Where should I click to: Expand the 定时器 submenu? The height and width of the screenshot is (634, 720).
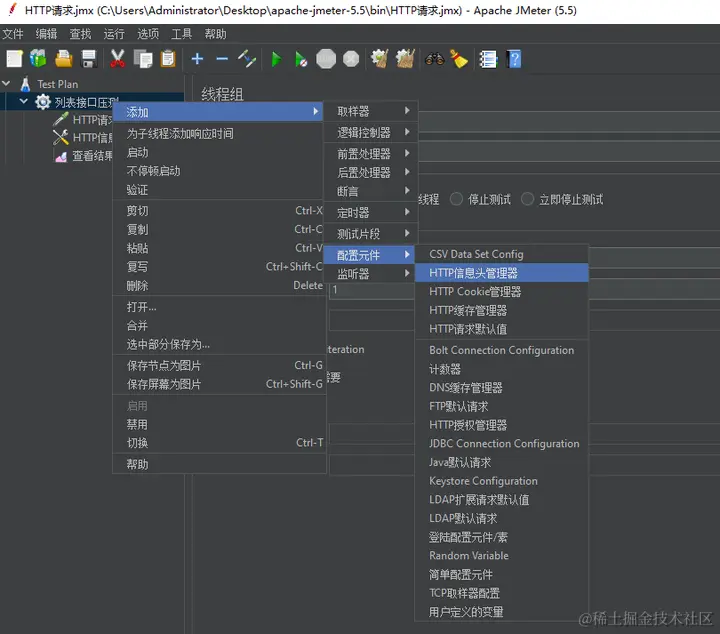371,212
